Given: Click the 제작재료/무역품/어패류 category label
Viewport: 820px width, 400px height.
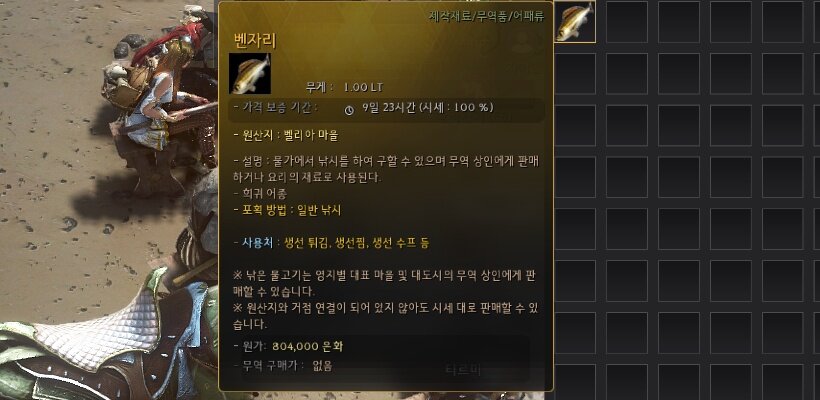Looking at the screenshot, I should point(486,17).
